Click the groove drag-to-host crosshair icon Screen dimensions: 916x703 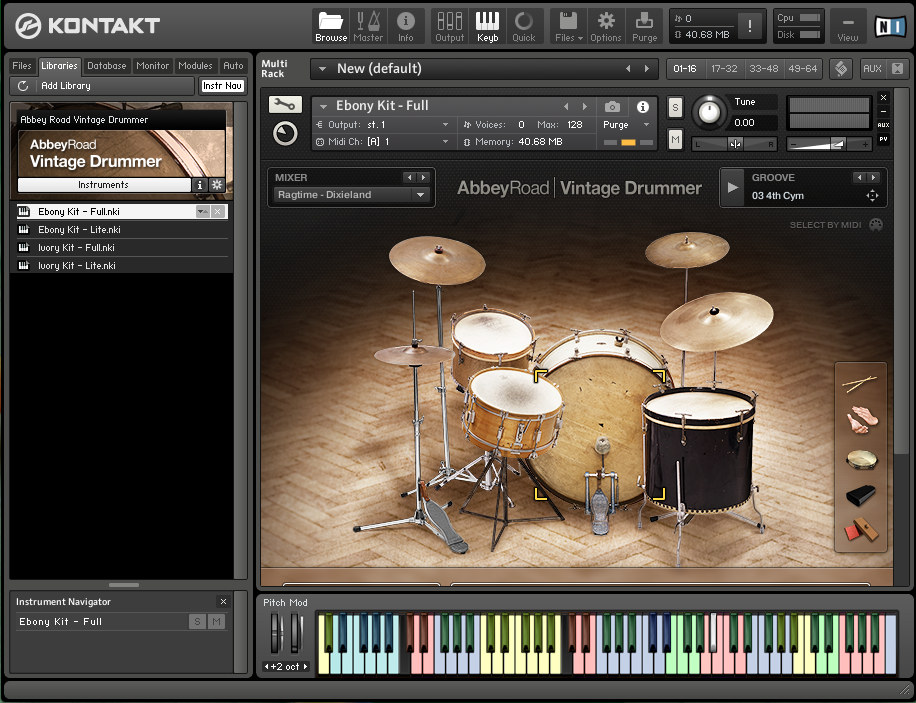(x=872, y=196)
